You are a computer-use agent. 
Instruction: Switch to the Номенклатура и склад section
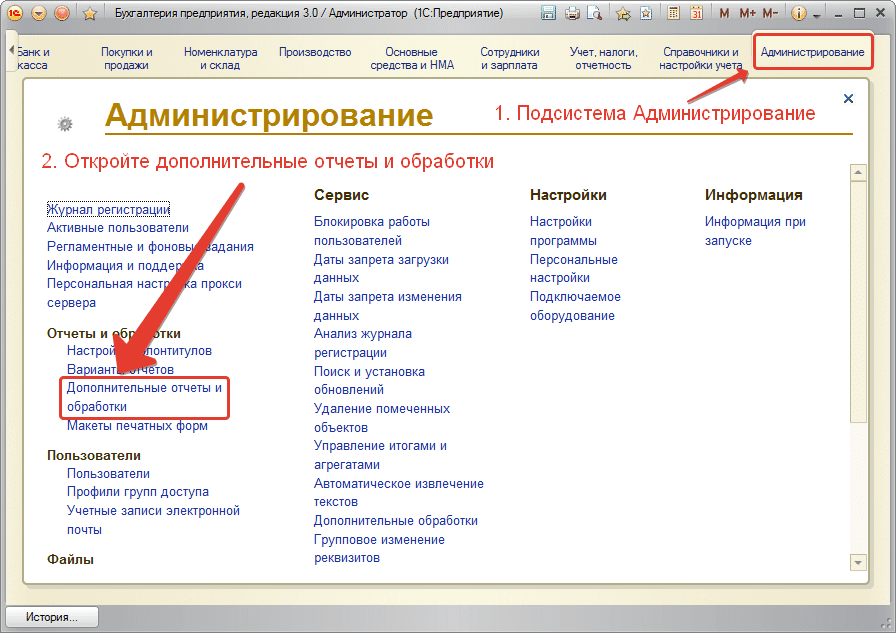point(221,58)
